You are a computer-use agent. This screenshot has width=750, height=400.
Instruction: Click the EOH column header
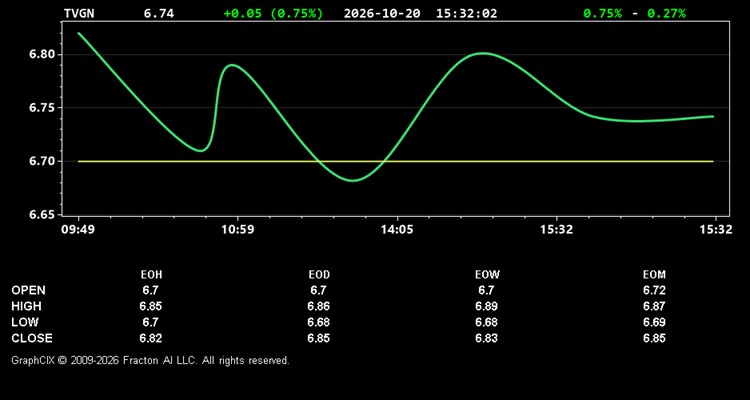[x=151, y=275]
